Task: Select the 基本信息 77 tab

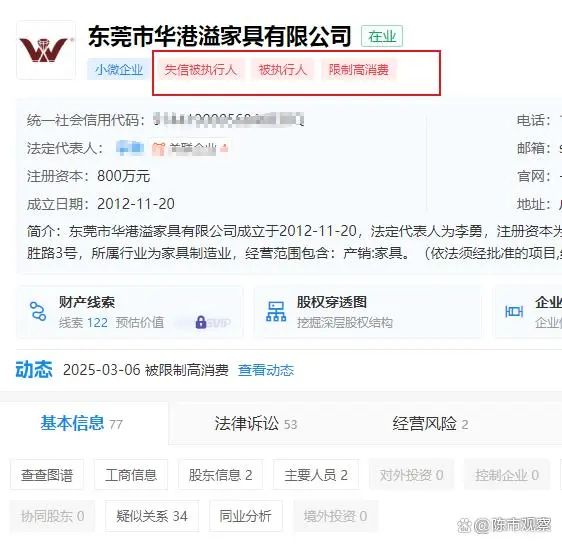Action: coord(81,424)
